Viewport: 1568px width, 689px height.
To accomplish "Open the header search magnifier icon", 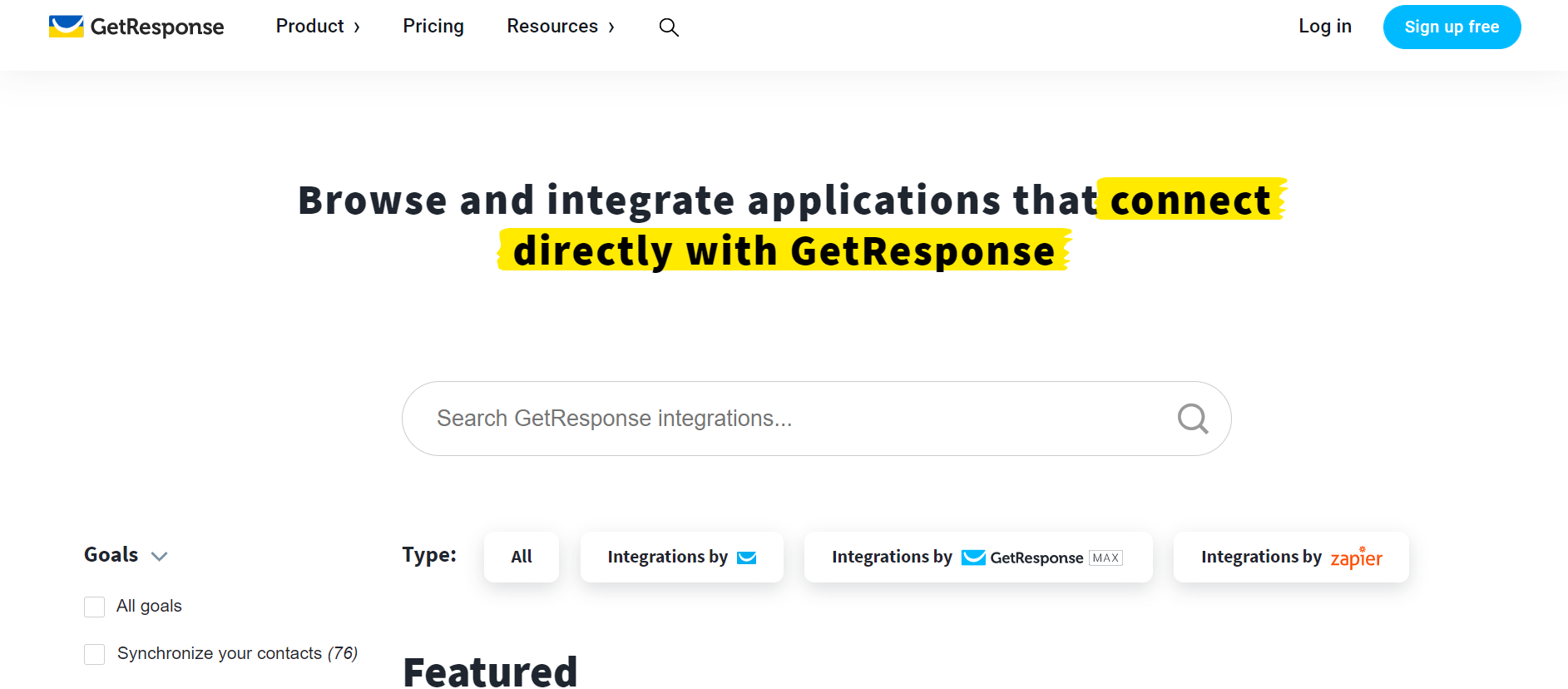I will coord(669,27).
